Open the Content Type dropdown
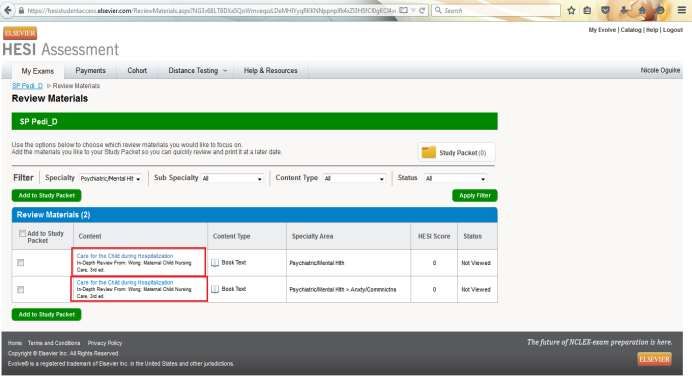 (x=354, y=179)
